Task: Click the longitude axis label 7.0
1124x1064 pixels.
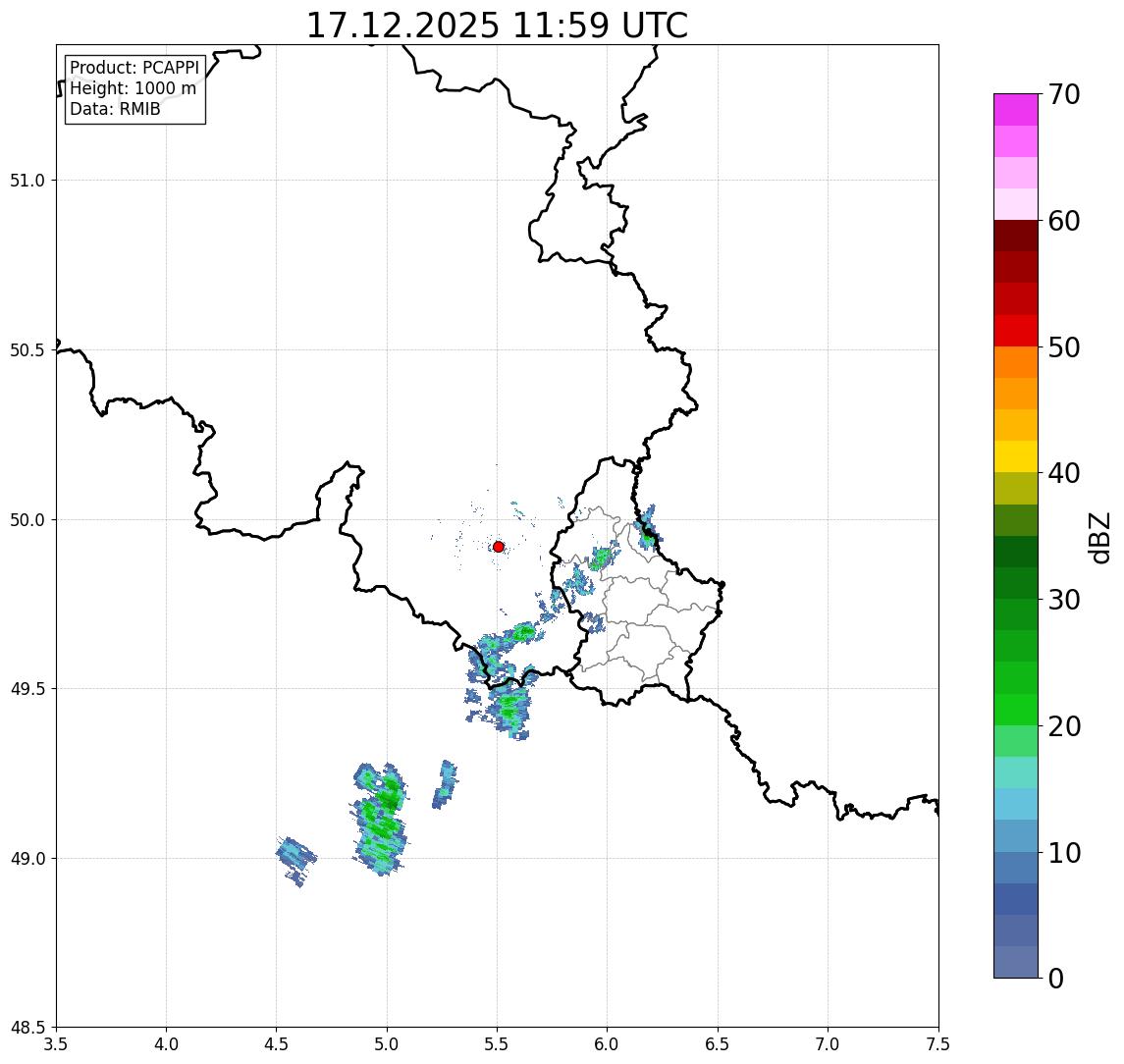Action: (828, 1044)
